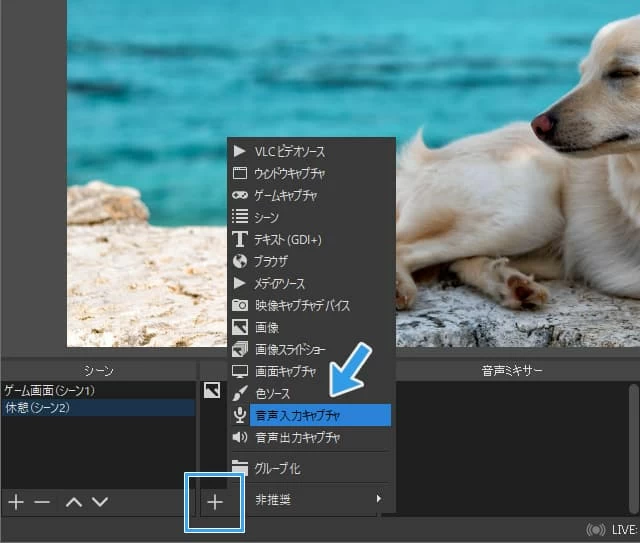Select グループ化 menu entry

(311, 468)
